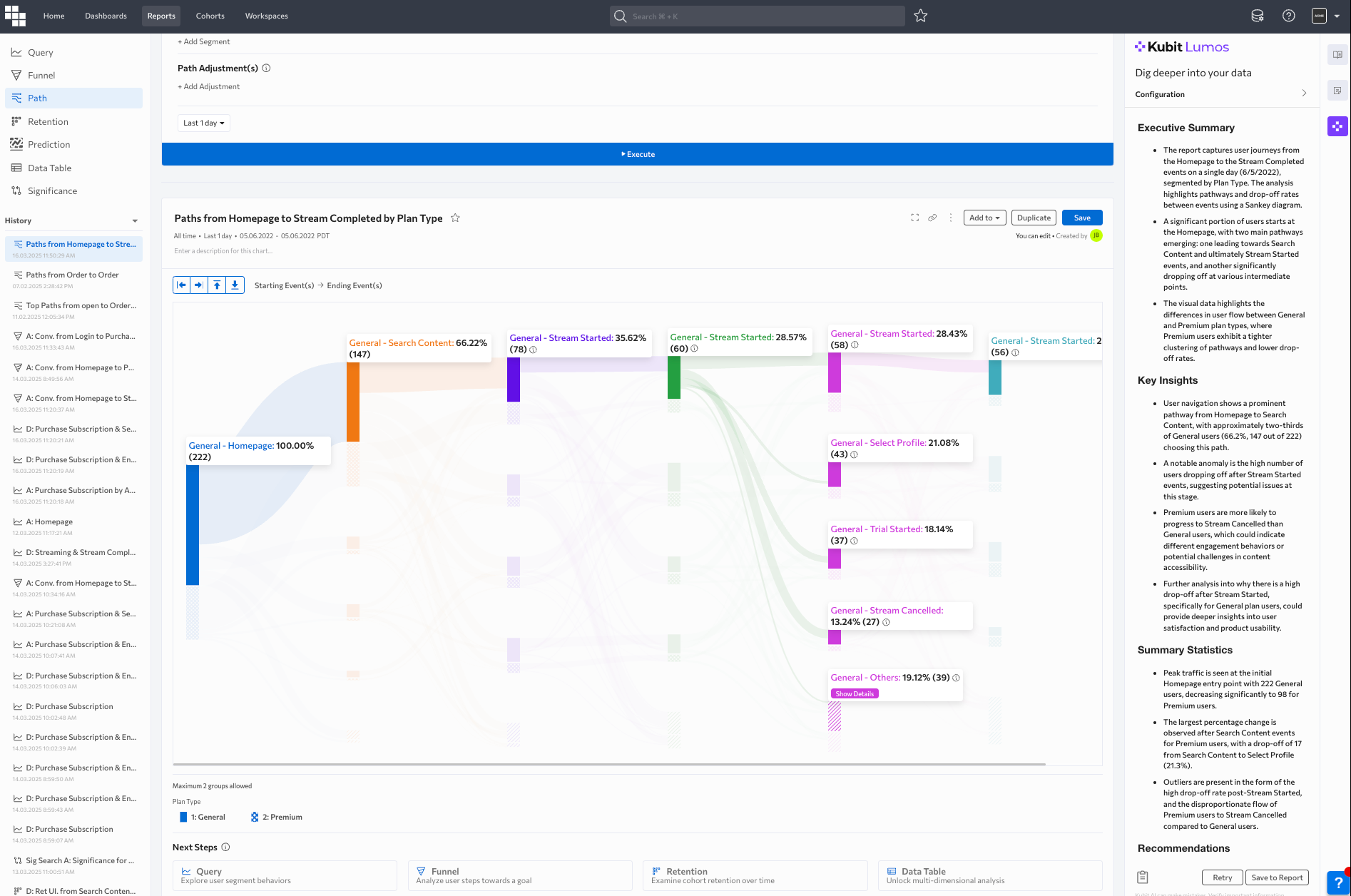Expand the Configuration section in Lumos panel
The image size is (1351, 896).
pyautogui.click(x=1304, y=93)
